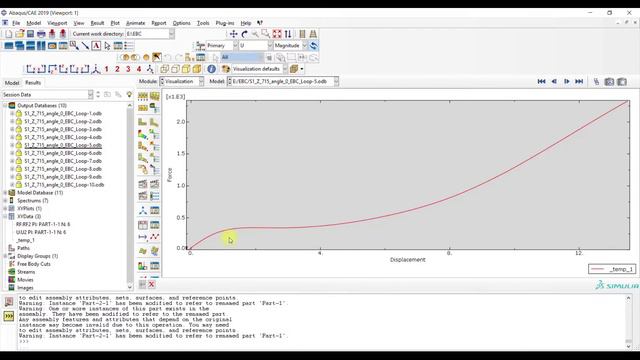The height and width of the screenshot is (360, 640).
Task: Select _temp_1 XY data item
Action: tap(25, 240)
